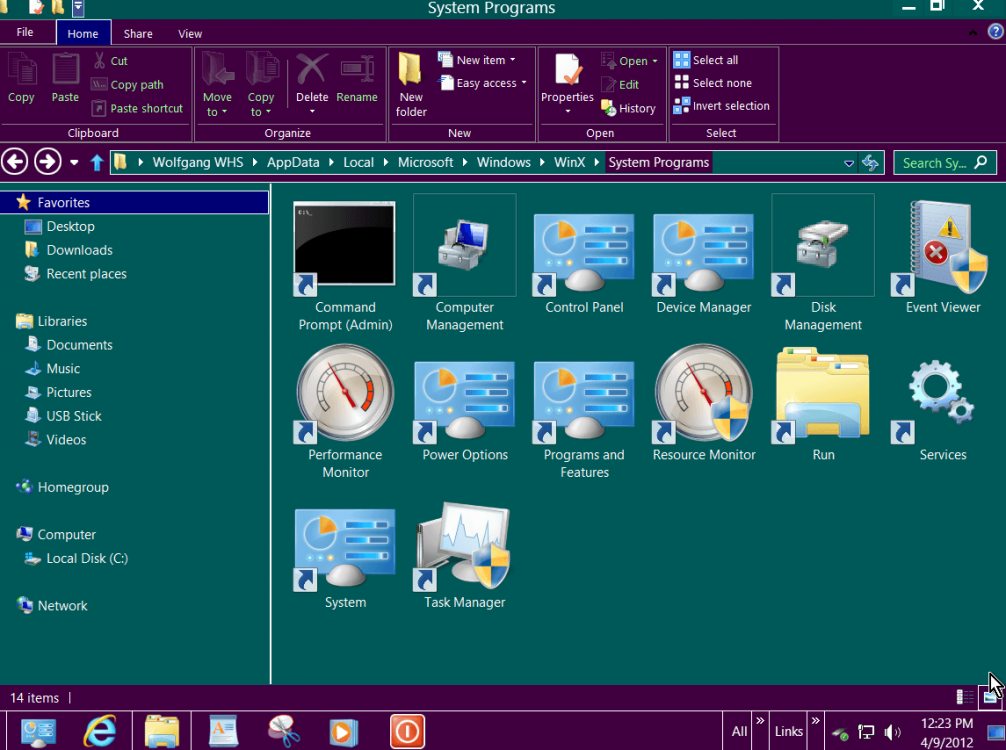
Task: Switch to the View ribbon tab
Action: pos(189,33)
